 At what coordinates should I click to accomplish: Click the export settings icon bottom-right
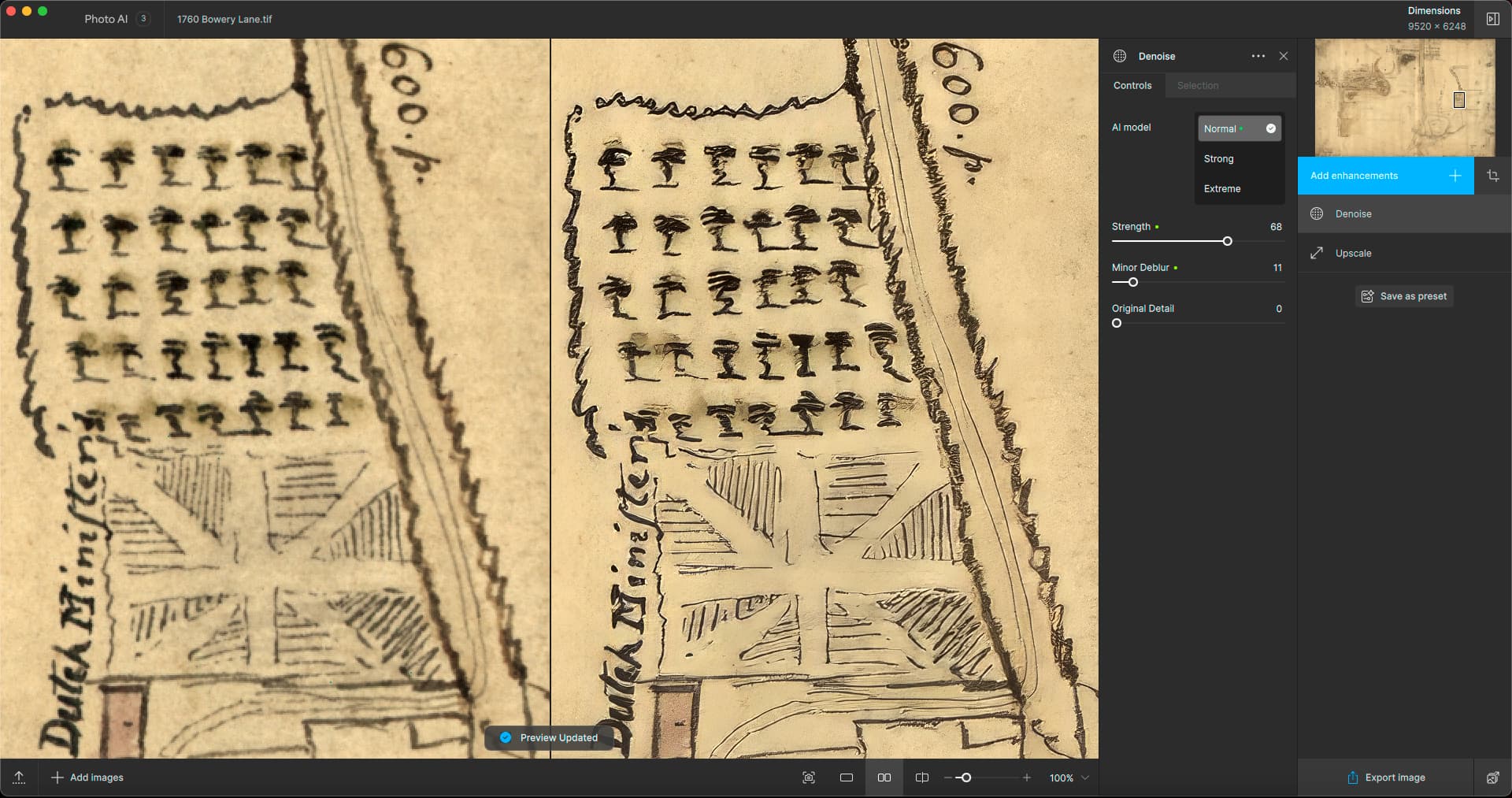[x=1492, y=778]
